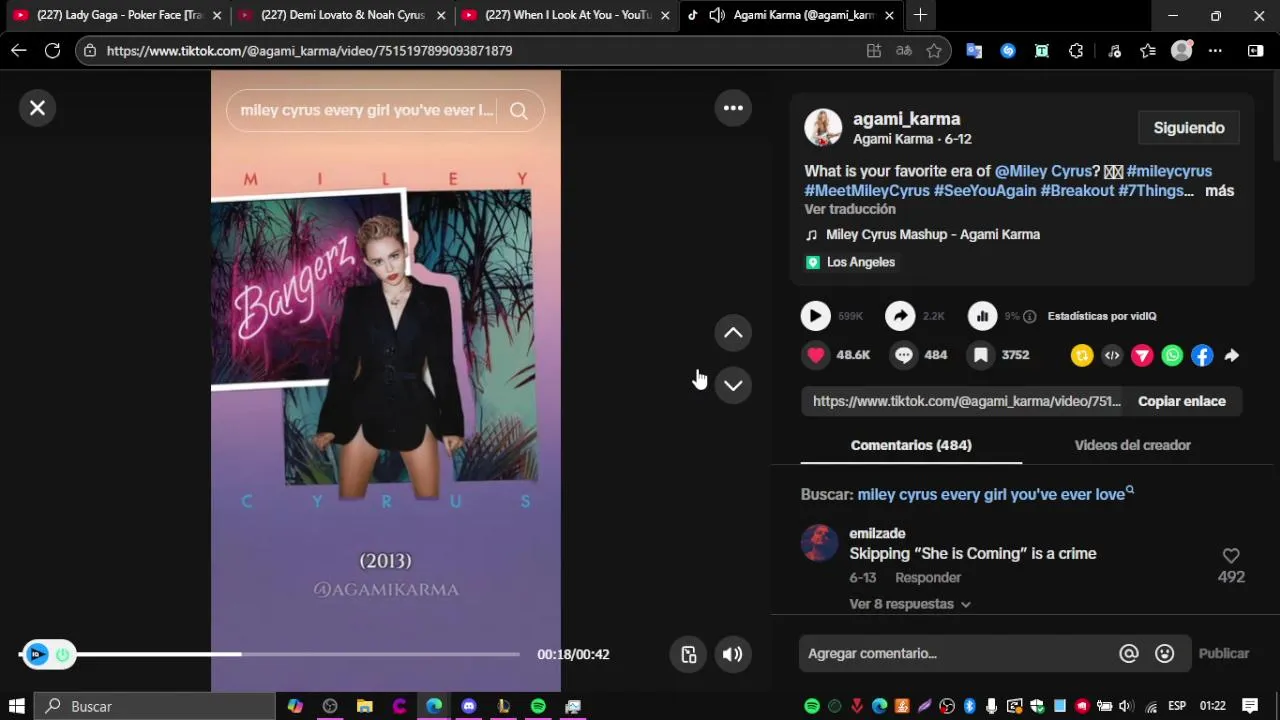
Task: Open Spotify from the Windows taskbar
Action: click(x=538, y=706)
